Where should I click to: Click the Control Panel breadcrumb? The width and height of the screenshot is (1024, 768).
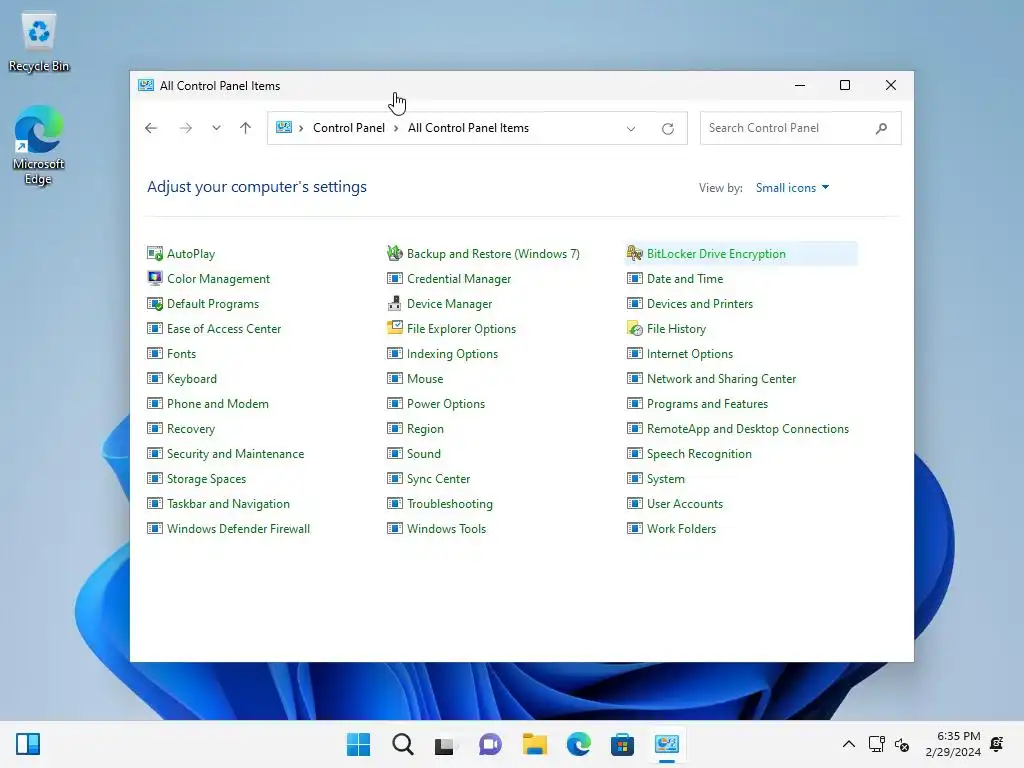349,128
